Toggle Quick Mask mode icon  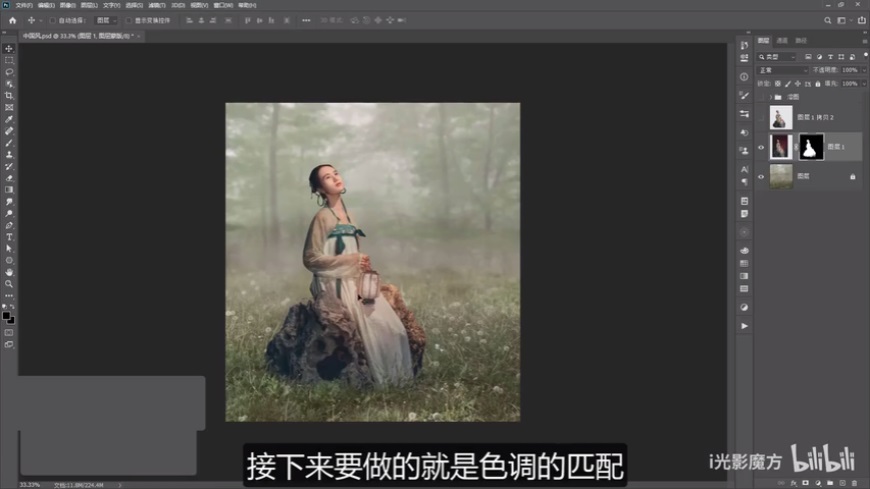[x=9, y=332]
